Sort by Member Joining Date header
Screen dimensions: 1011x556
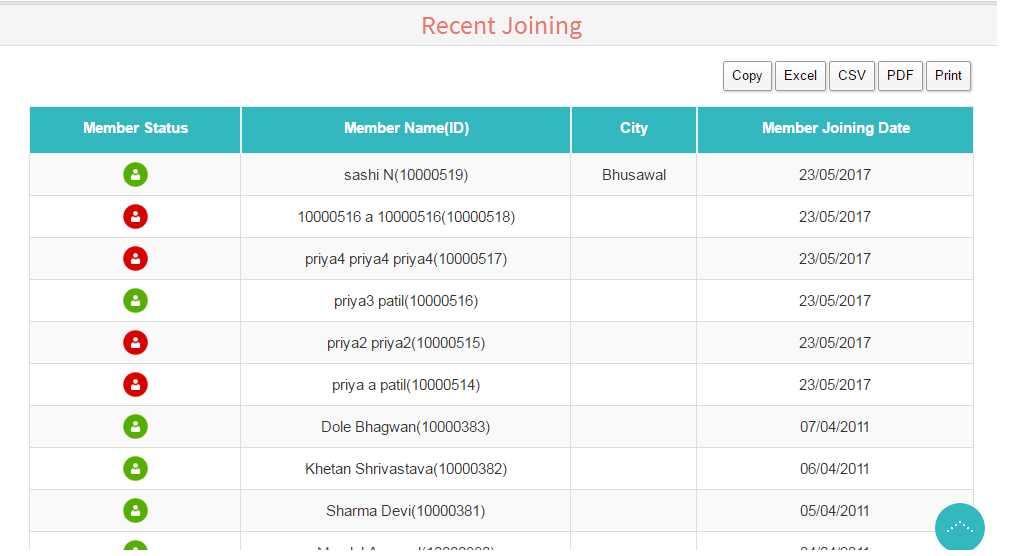point(835,129)
